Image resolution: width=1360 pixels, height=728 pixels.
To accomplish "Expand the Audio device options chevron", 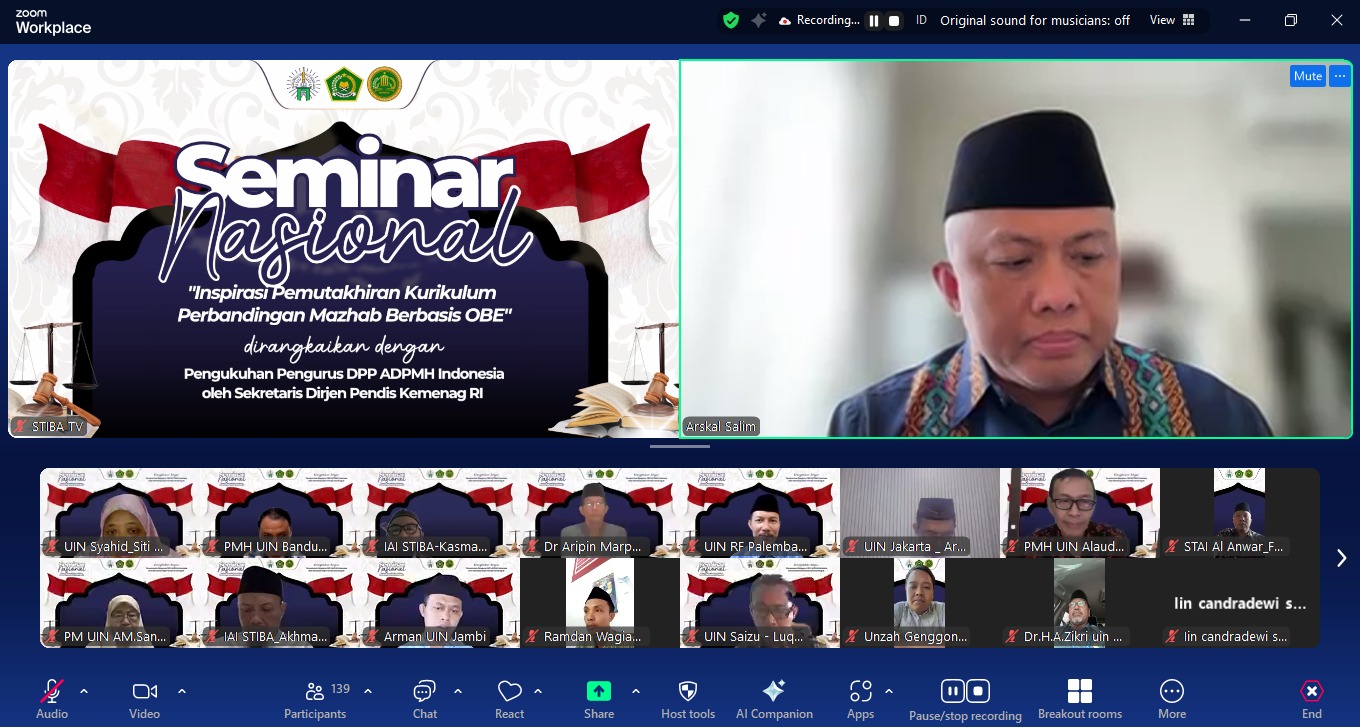I will [84, 690].
